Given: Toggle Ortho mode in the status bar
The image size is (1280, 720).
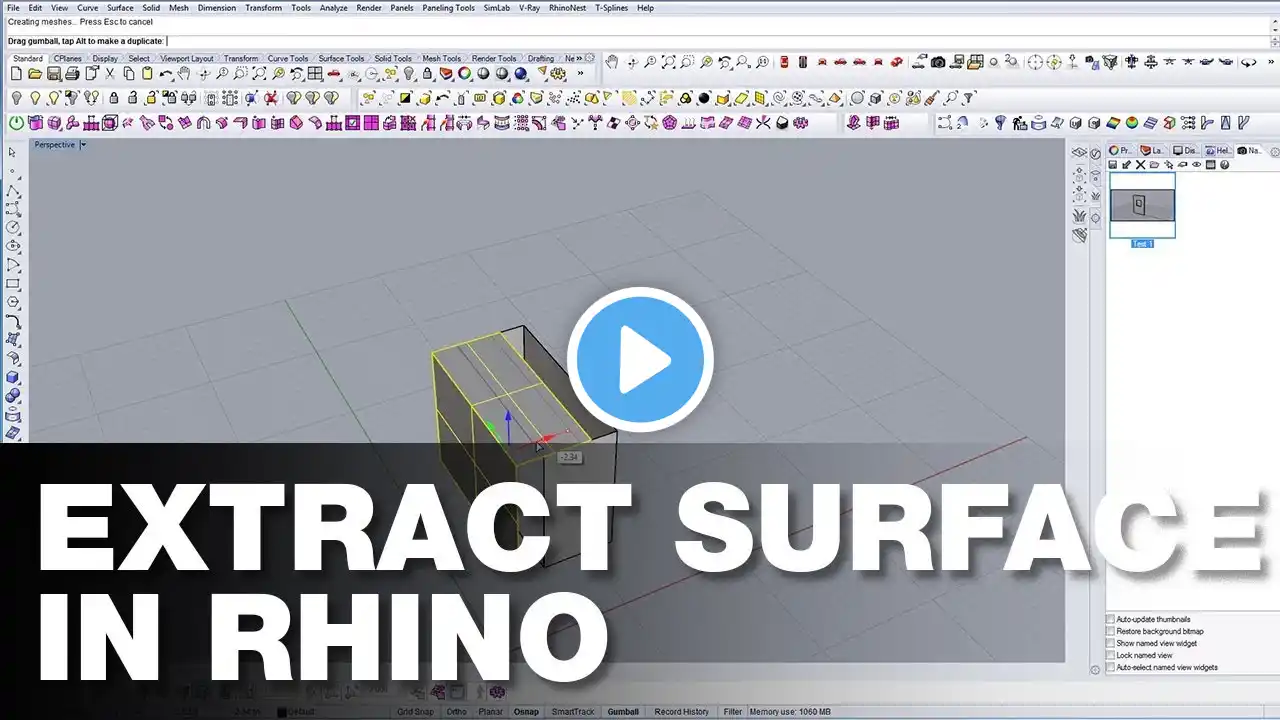Looking at the screenshot, I should coord(456,712).
